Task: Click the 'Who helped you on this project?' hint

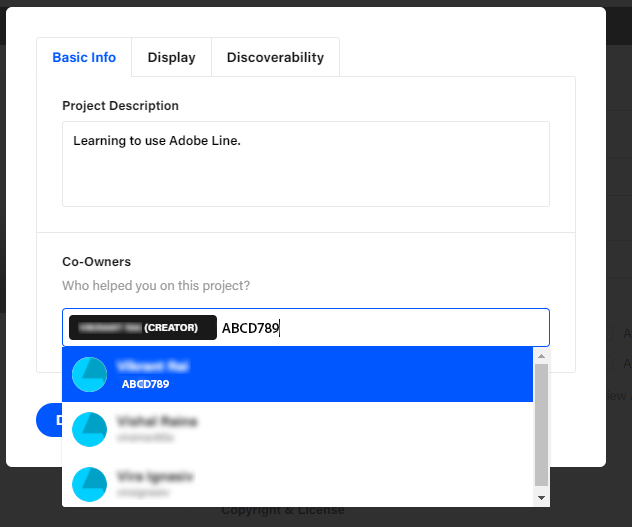Action: click(x=156, y=286)
